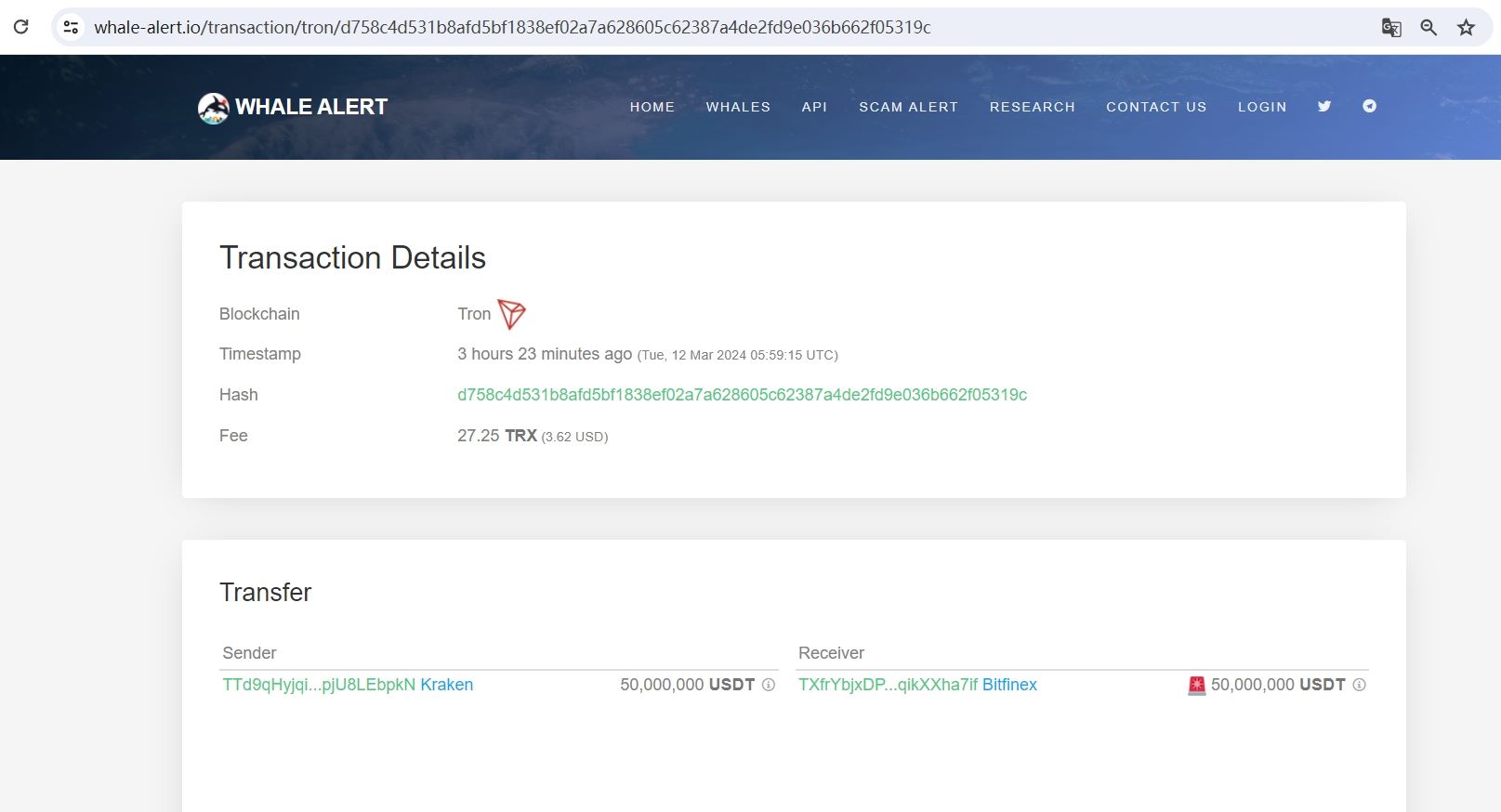Viewport: 1501px width, 812px height.
Task: Click the '(3.62 USD)' fee conversion text
Action: coord(574,437)
